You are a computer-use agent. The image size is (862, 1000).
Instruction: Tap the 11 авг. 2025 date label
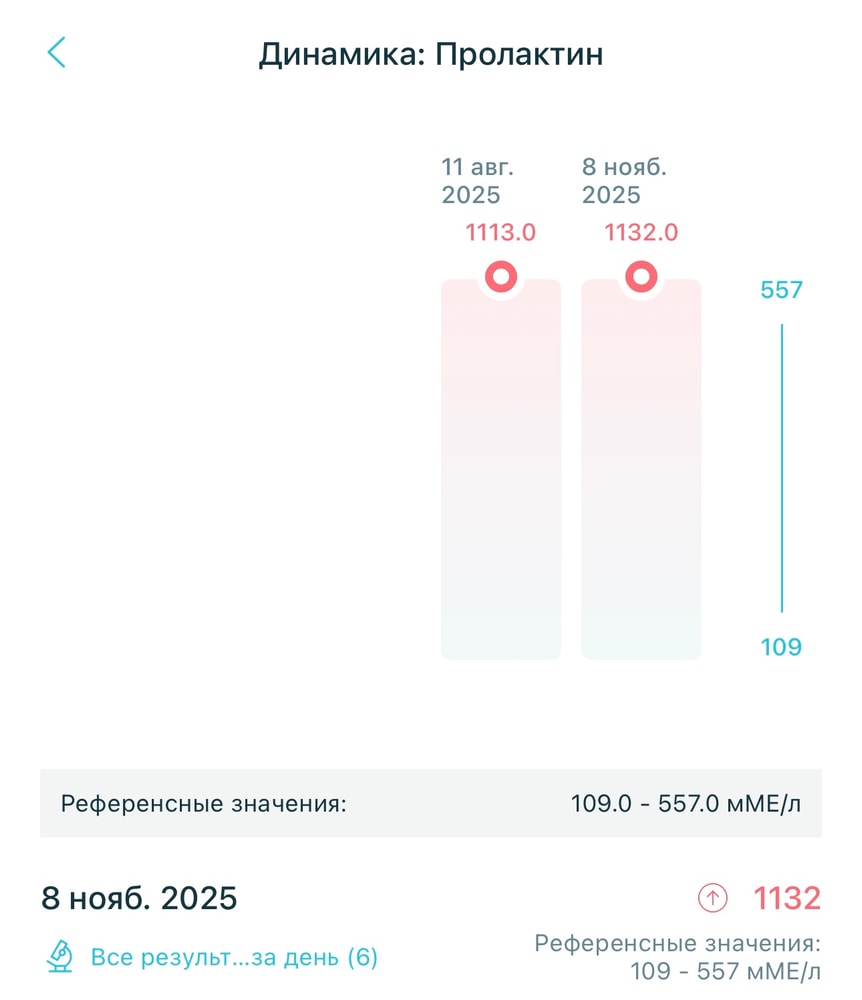(472, 180)
